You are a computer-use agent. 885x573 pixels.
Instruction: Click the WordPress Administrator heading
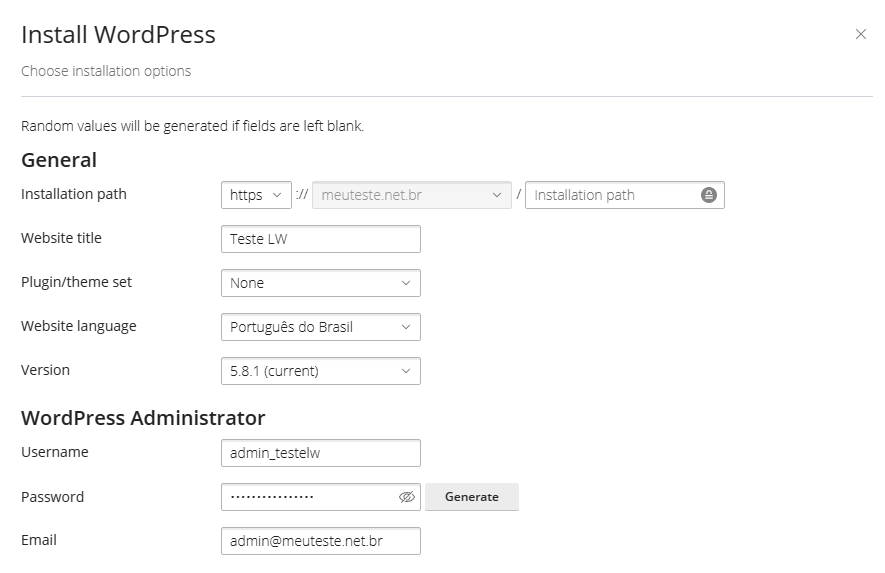pyautogui.click(x=143, y=418)
